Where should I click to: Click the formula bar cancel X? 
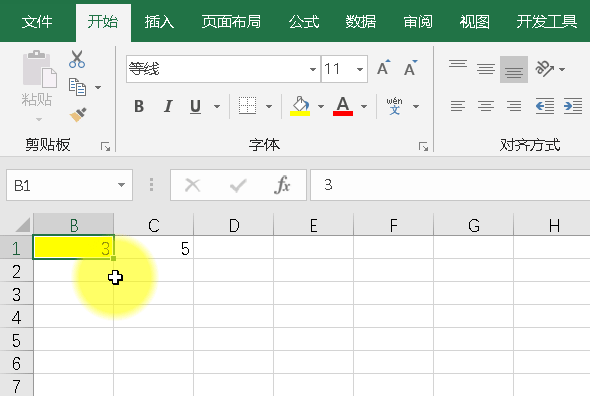pos(193,185)
